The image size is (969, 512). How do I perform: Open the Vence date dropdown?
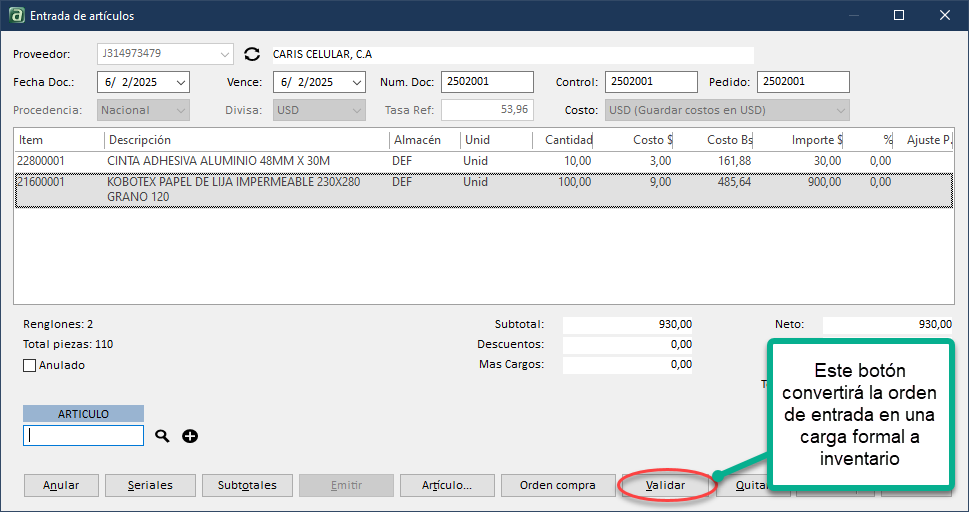pos(356,82)
